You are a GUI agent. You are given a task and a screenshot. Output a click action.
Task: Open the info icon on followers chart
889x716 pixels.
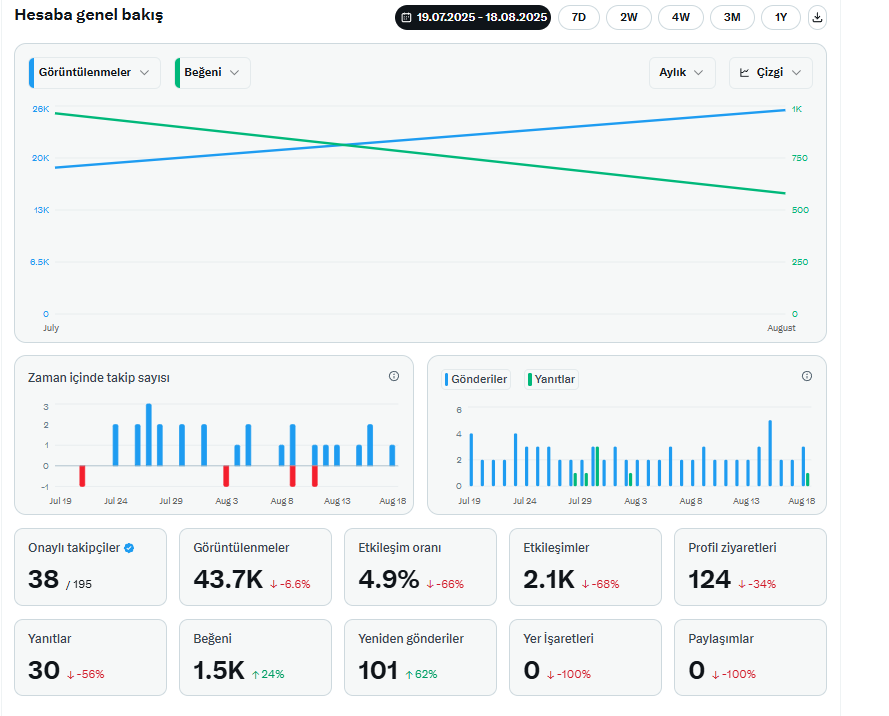tap(393, 376)
